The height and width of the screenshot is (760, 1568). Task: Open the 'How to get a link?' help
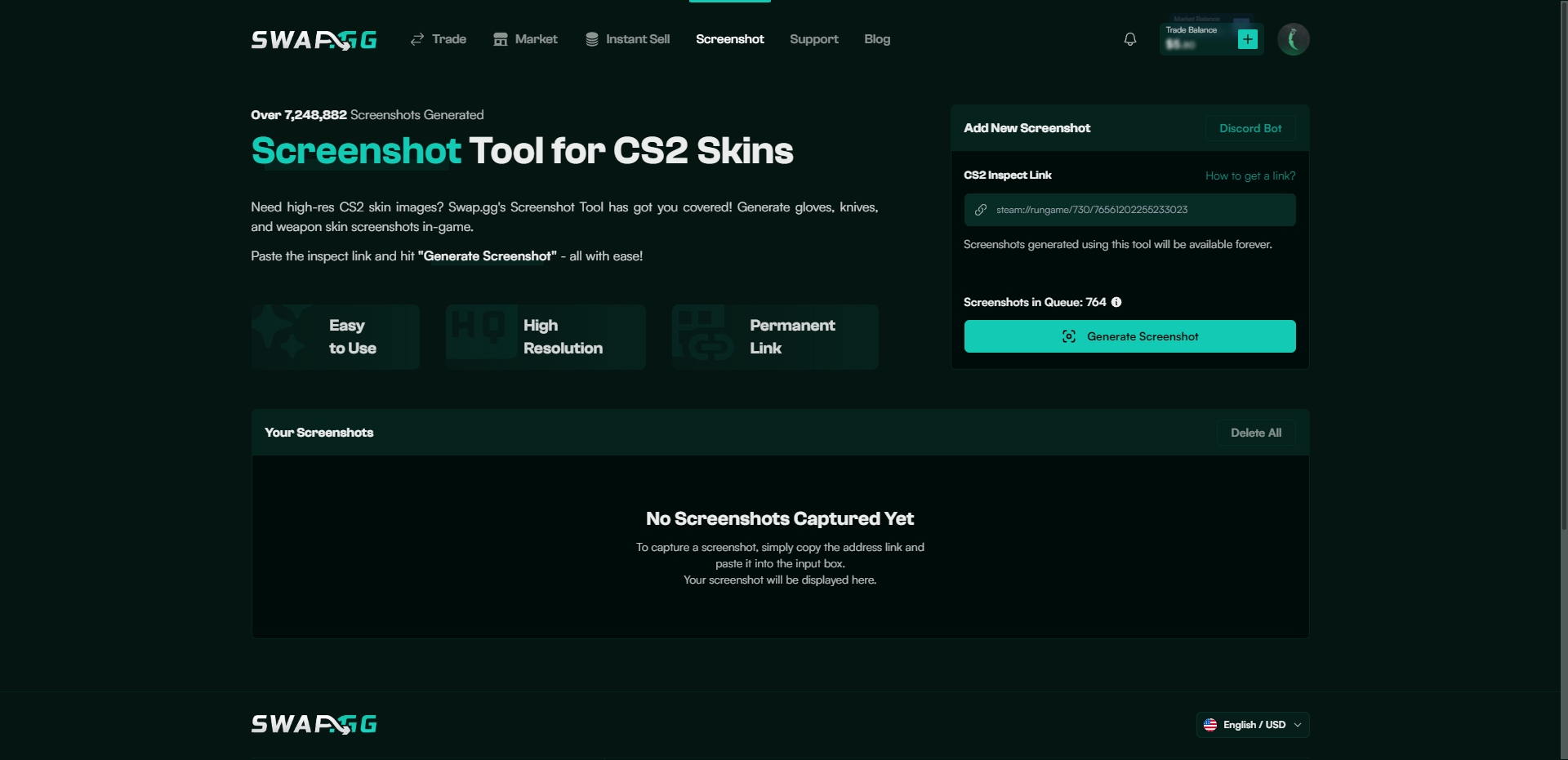tap(1250, 176)
